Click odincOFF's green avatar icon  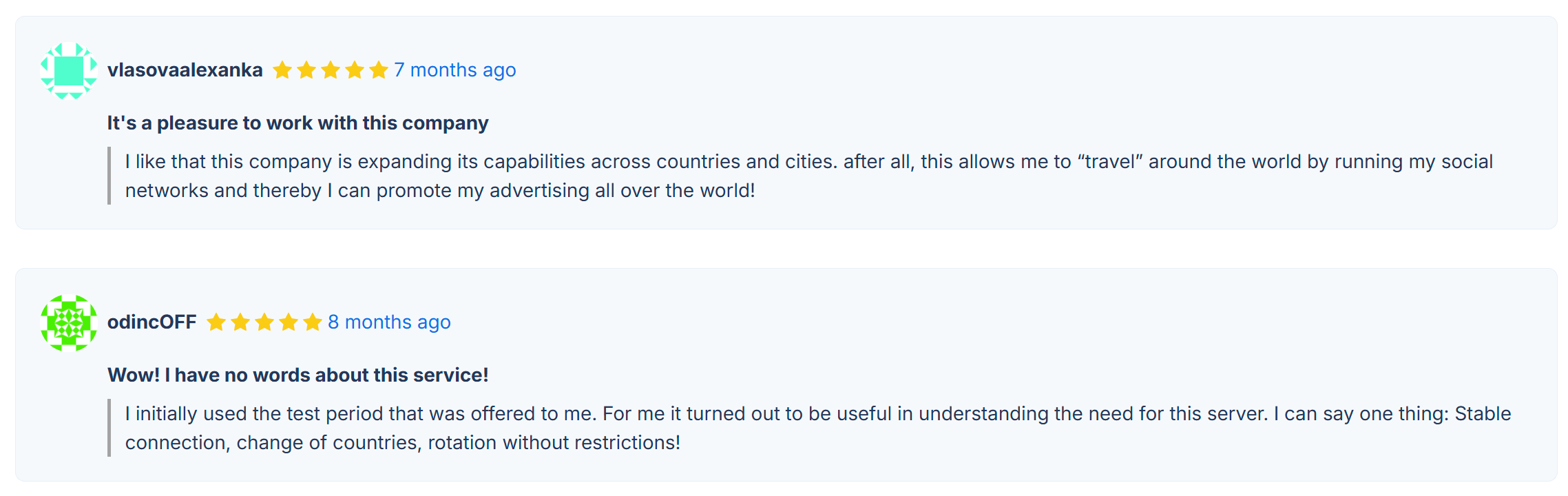pyautogui.click(x=69, y=322)
